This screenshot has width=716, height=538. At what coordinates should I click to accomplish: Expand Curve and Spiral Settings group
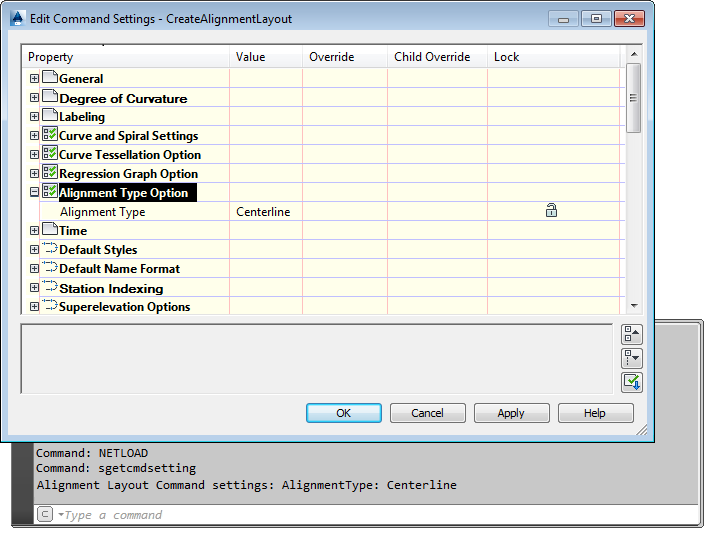click(34, 136)
